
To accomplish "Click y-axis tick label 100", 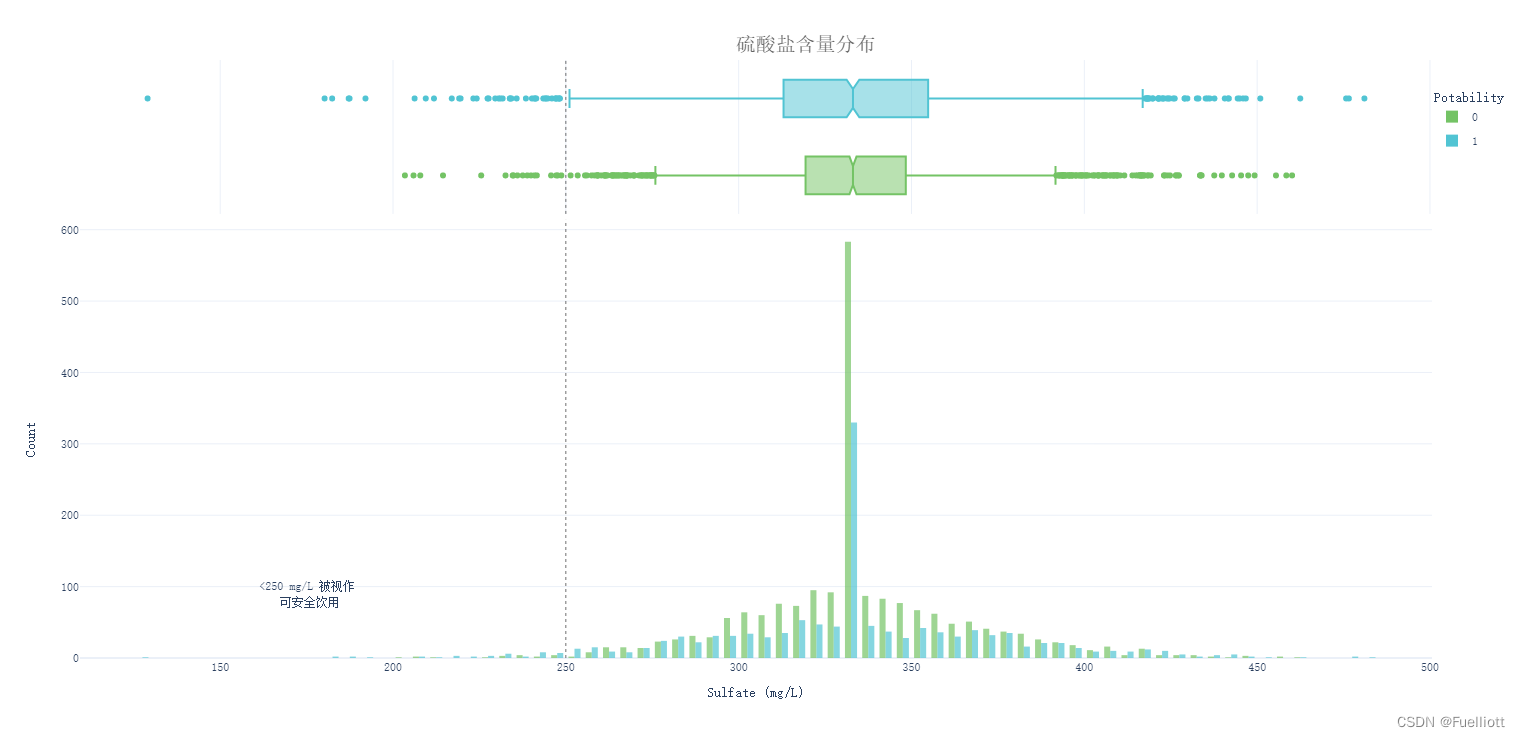I will (x=69, y=587).
